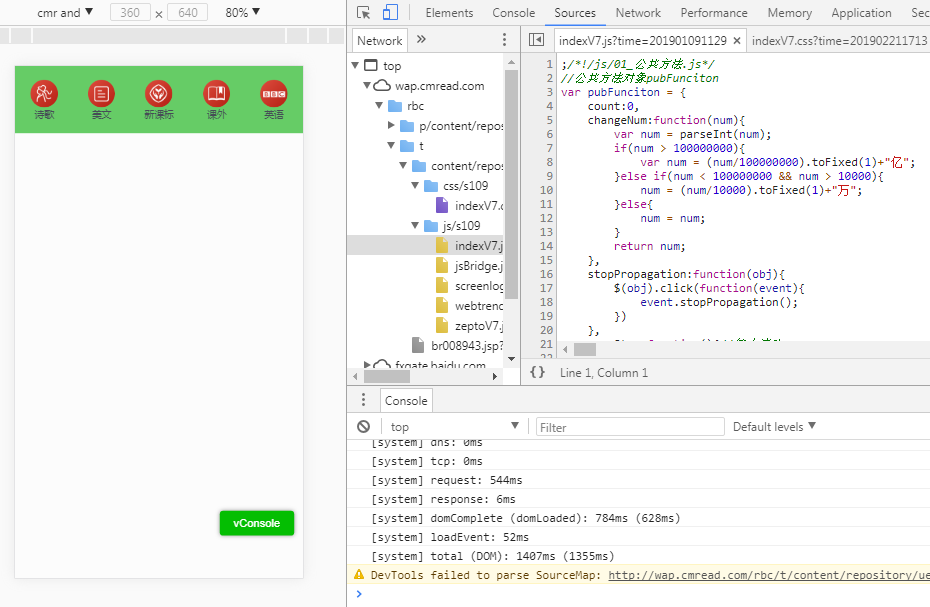Image resolution: width=930 pixels, height=607 pixels.
Task: Click the console Filter input field
Action: coord(630,427)
